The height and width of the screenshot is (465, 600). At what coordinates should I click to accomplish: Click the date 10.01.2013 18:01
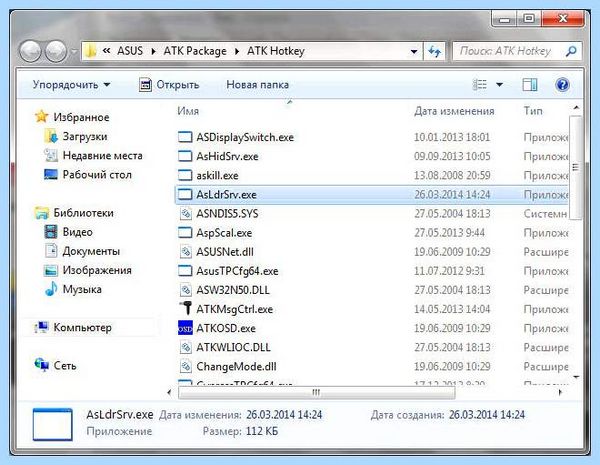[452, 137]
